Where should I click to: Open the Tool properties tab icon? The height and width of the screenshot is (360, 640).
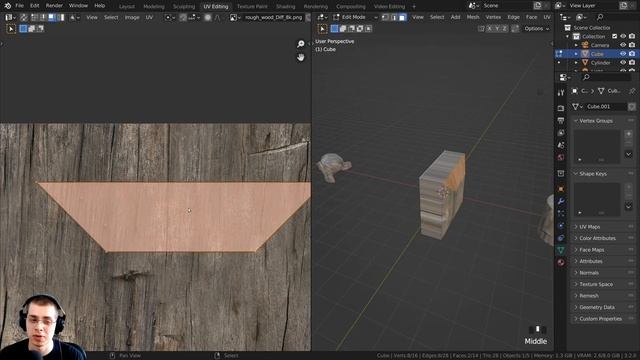[x=561, y=93]
